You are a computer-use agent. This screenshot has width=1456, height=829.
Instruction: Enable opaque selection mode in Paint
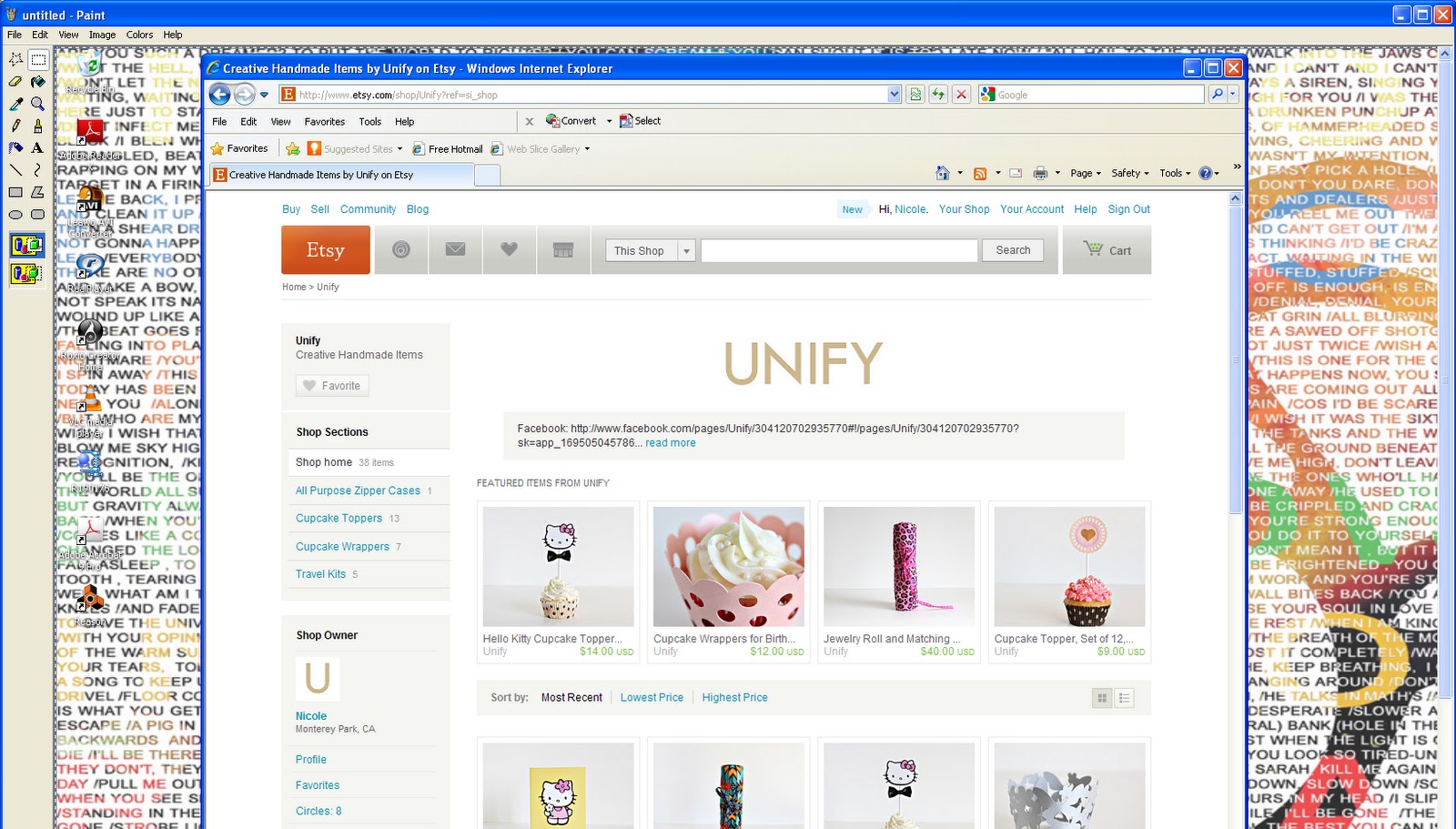[x=26, y=245]
